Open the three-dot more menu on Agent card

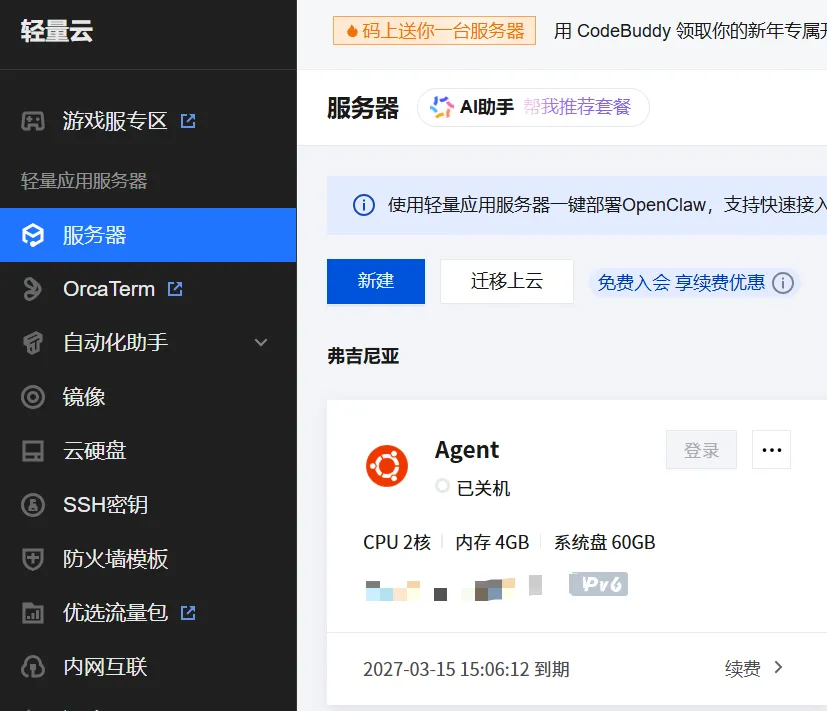tap(771, 450)
